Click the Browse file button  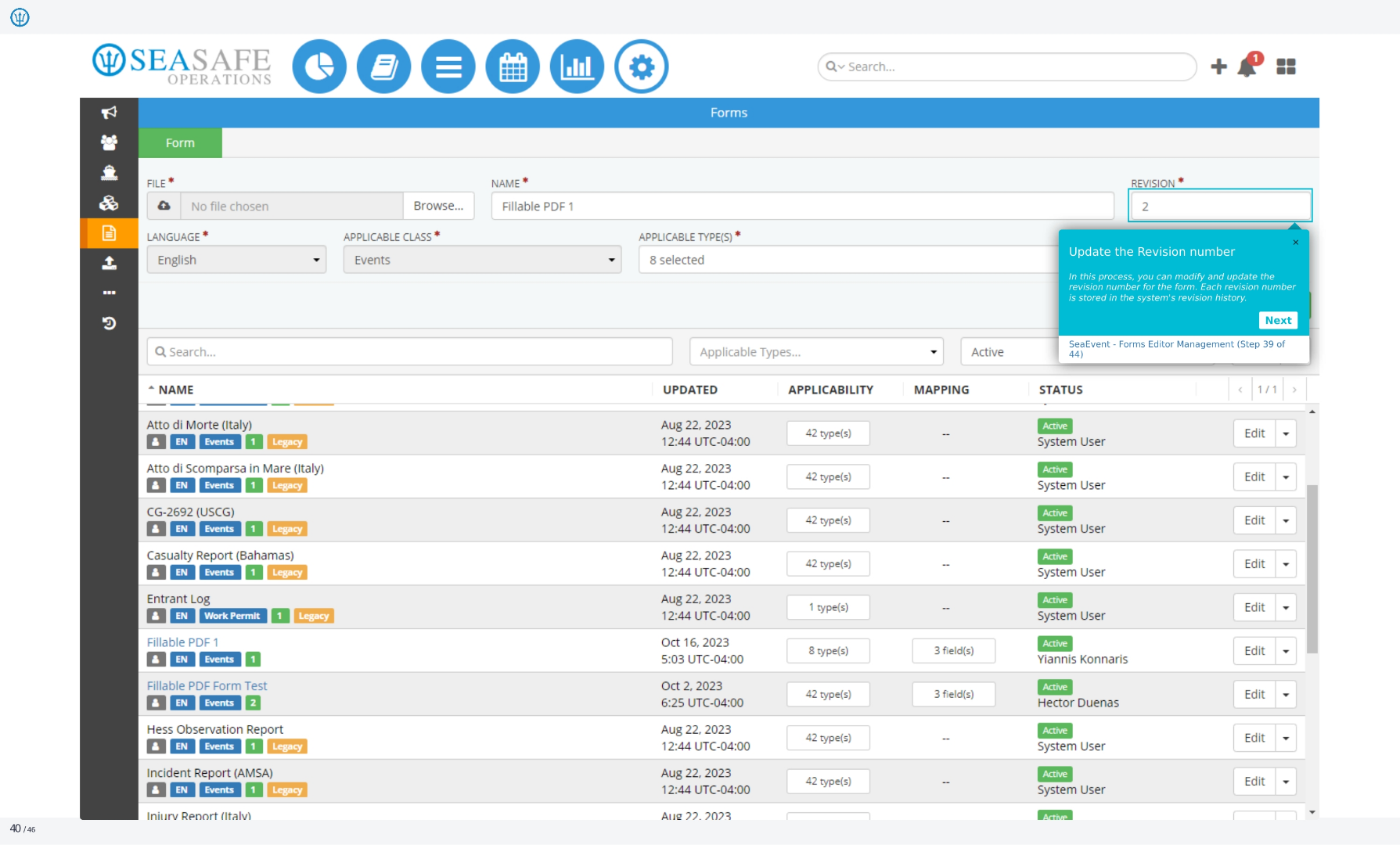tap(438, 206)
